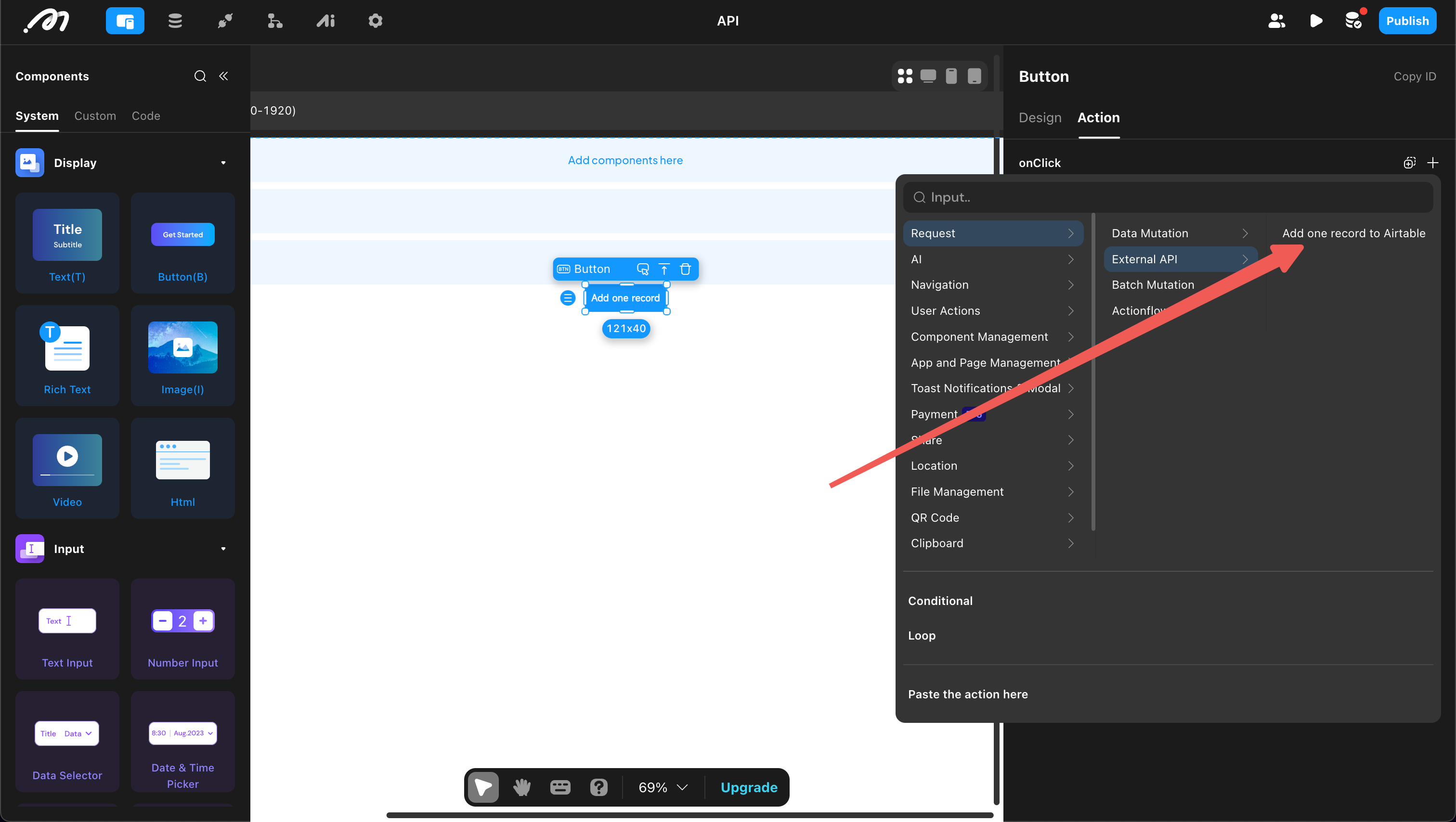The height and width of the screenshot is (822, 1456).
Task: Click the comment icon on Button toolbar
Action: pyautogui.click(x=643, y=269)
